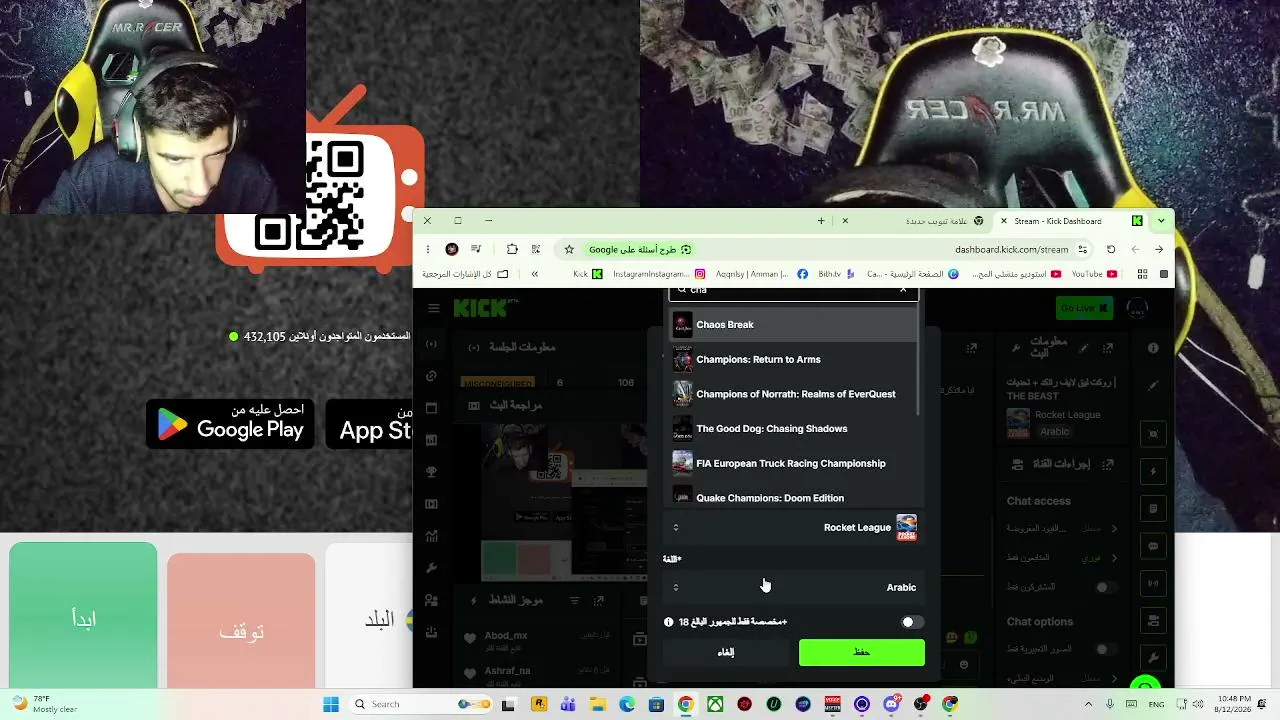Open the Chrome profile avatar
The image size is (1280, 720).
pos(452,249)
